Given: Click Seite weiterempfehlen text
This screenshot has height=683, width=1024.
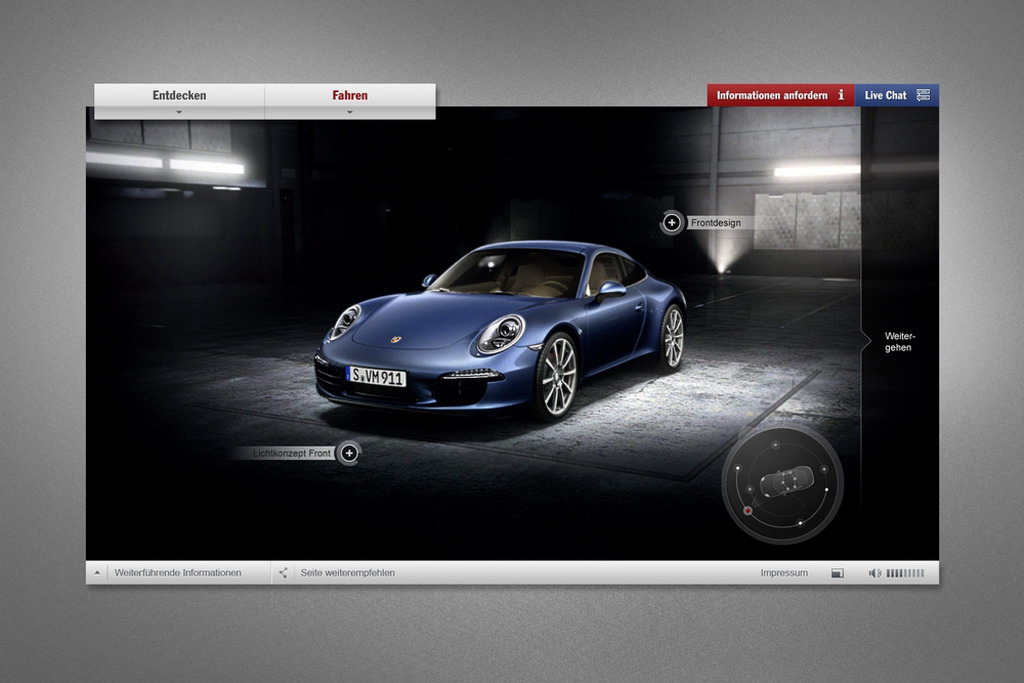Looking at the screenshot, I should click(x=347, y=573).
